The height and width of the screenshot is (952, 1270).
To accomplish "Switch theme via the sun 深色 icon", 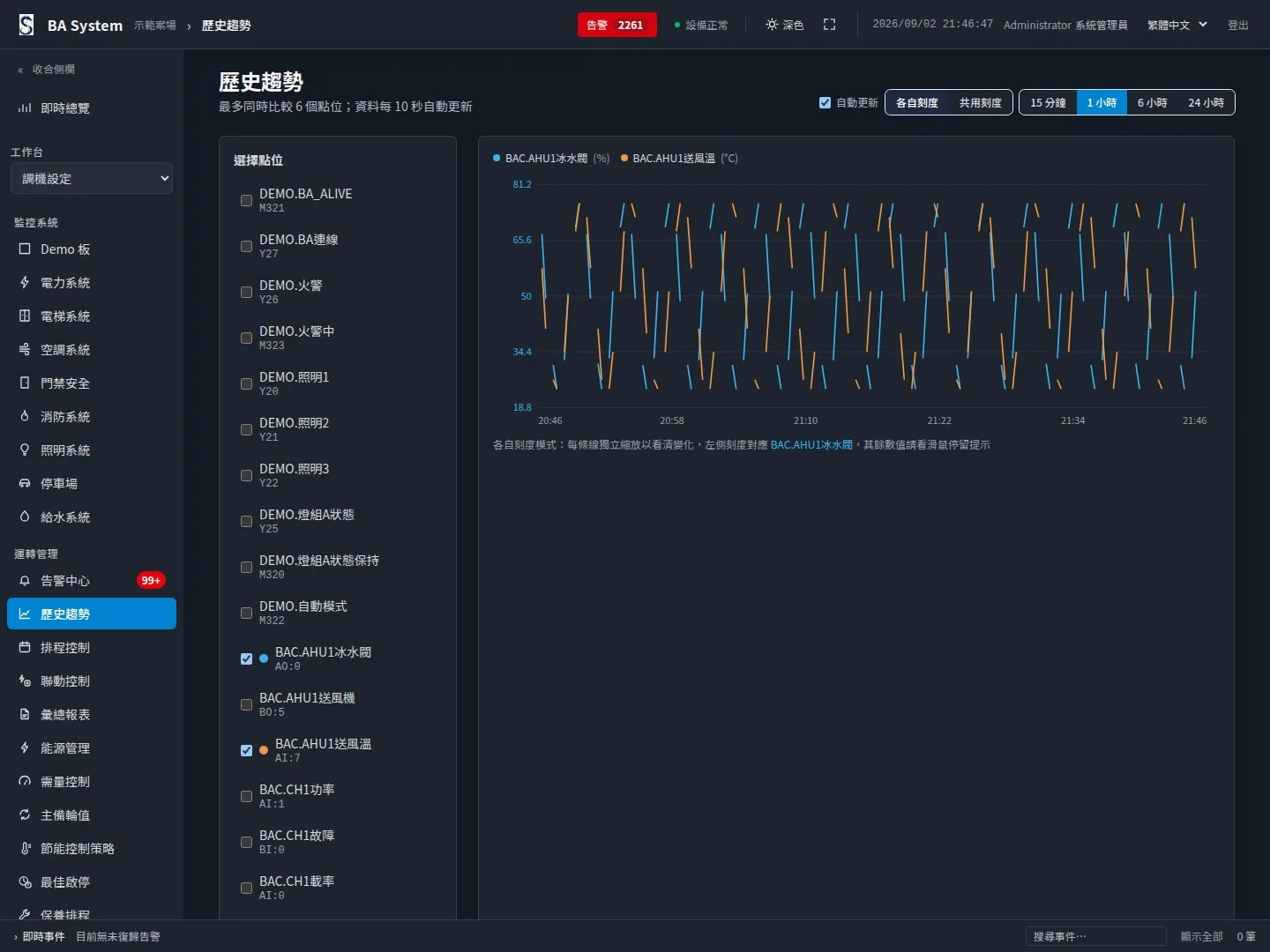I will [x=772, y=25].
